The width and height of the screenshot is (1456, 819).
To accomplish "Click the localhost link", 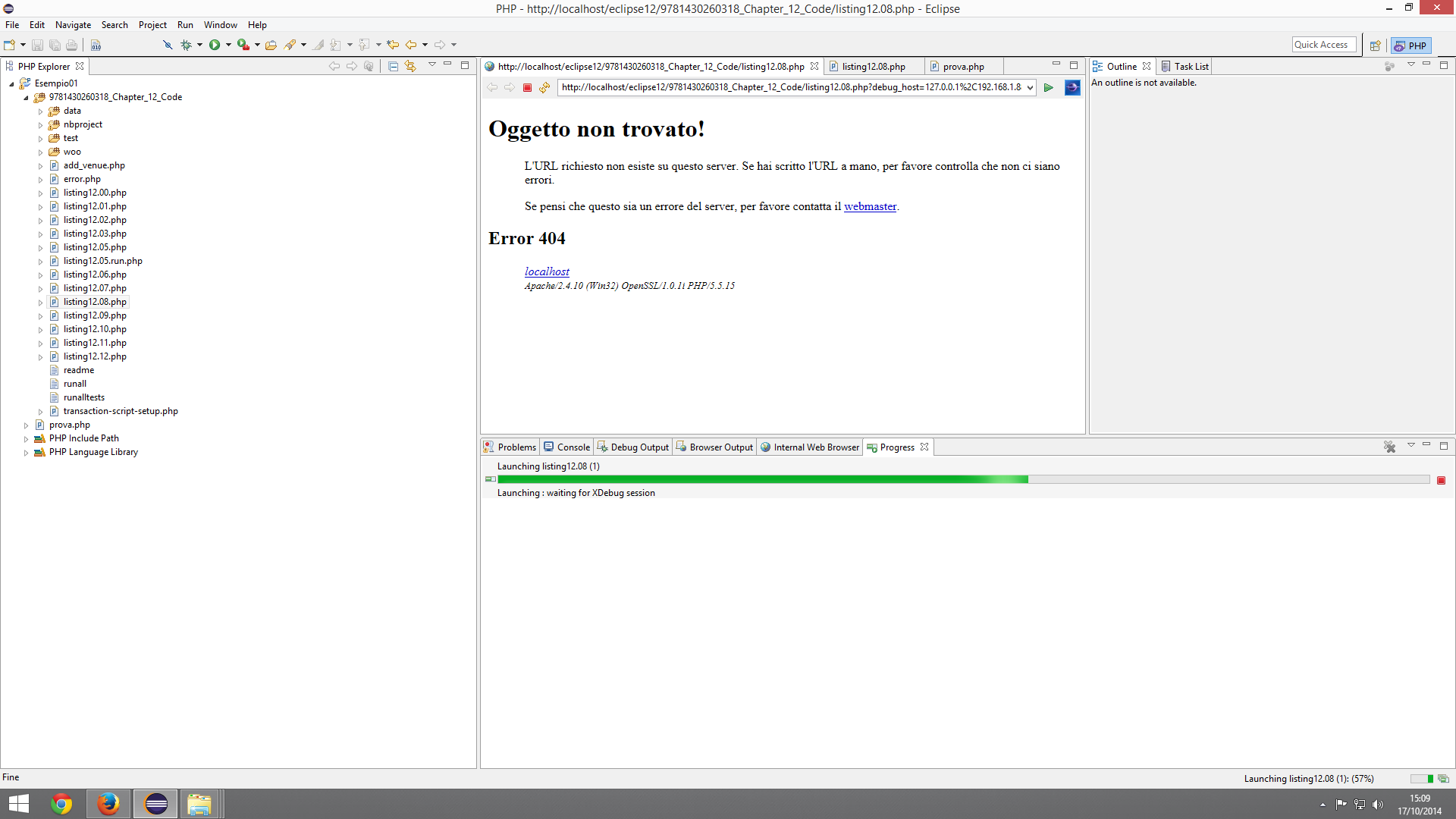I will [547, 271].
